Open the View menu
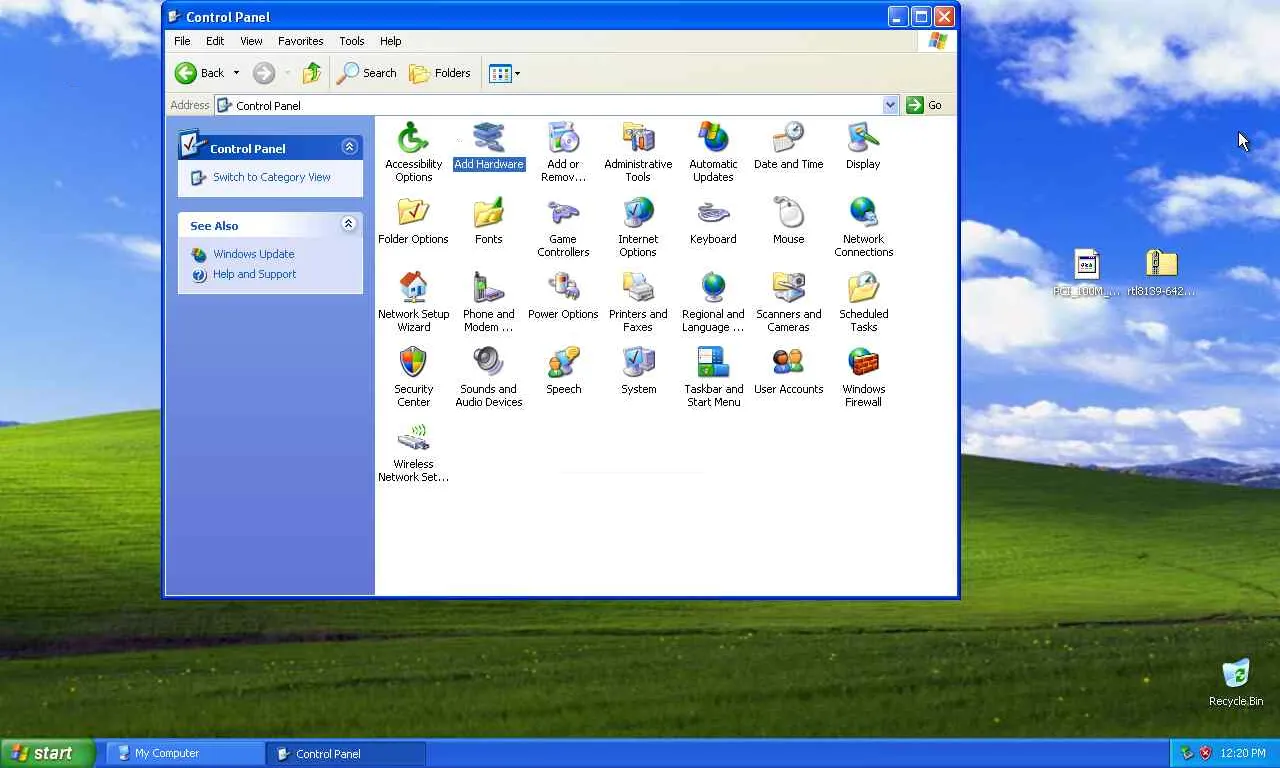Screen dimensions: 1280x768 coord(251,41)
